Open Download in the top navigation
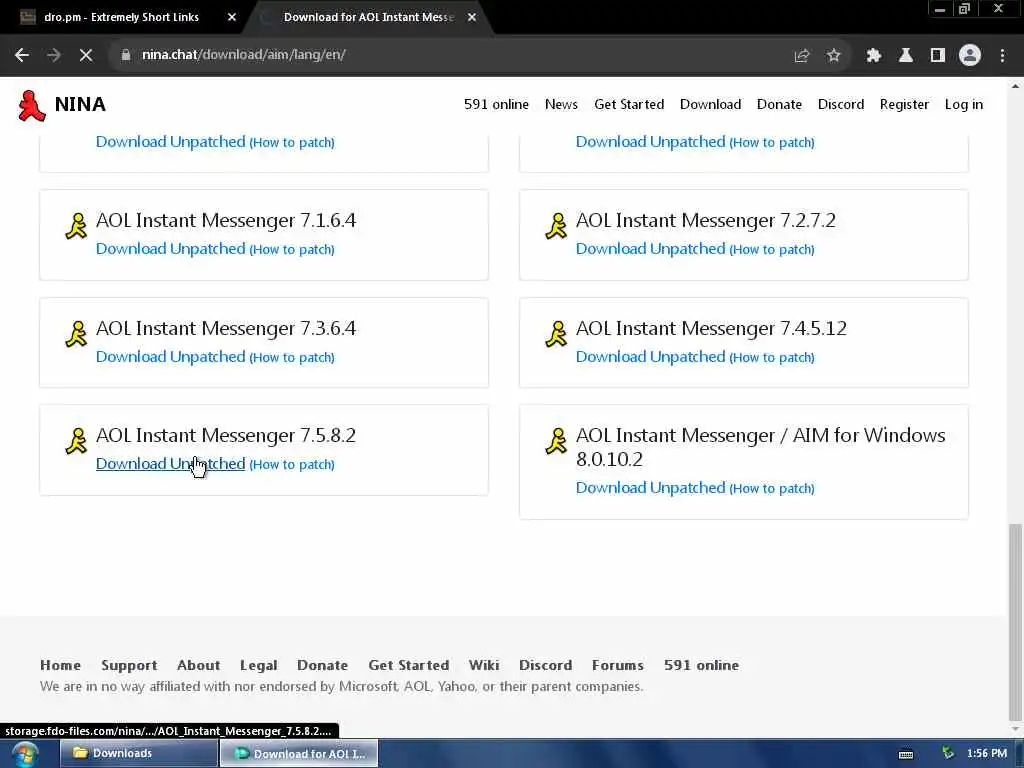This screenshot has height=768, width=1024. 711,104
